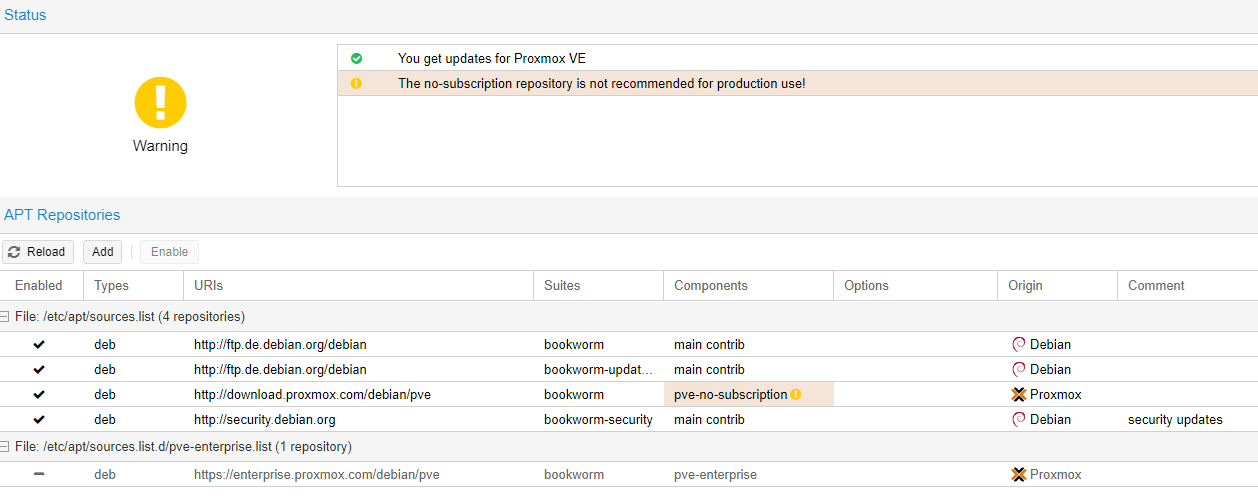Click the APT Repositories panel title
1258x499 pixels.
[x=62, y=215]
